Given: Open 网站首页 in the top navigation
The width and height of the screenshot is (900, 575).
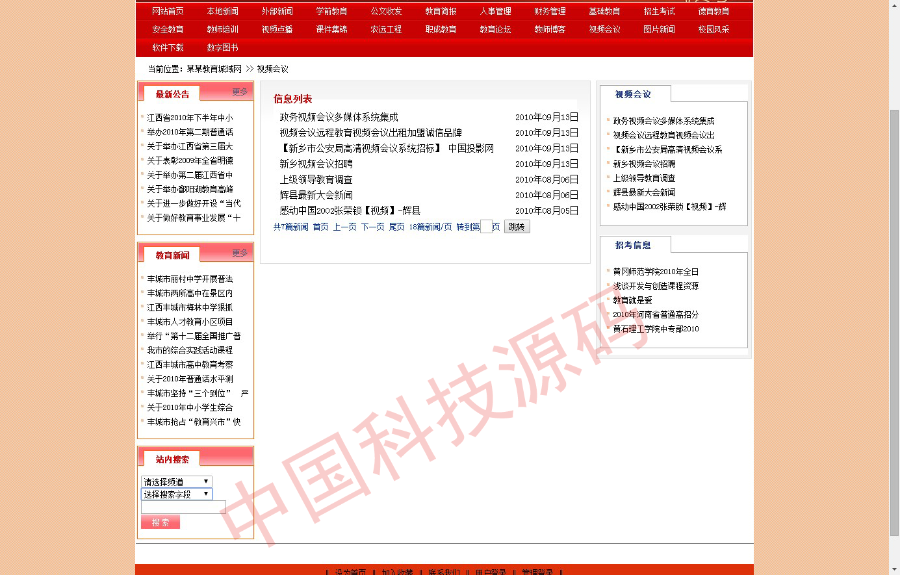Looking at the screenshot, I should [168, 11].
